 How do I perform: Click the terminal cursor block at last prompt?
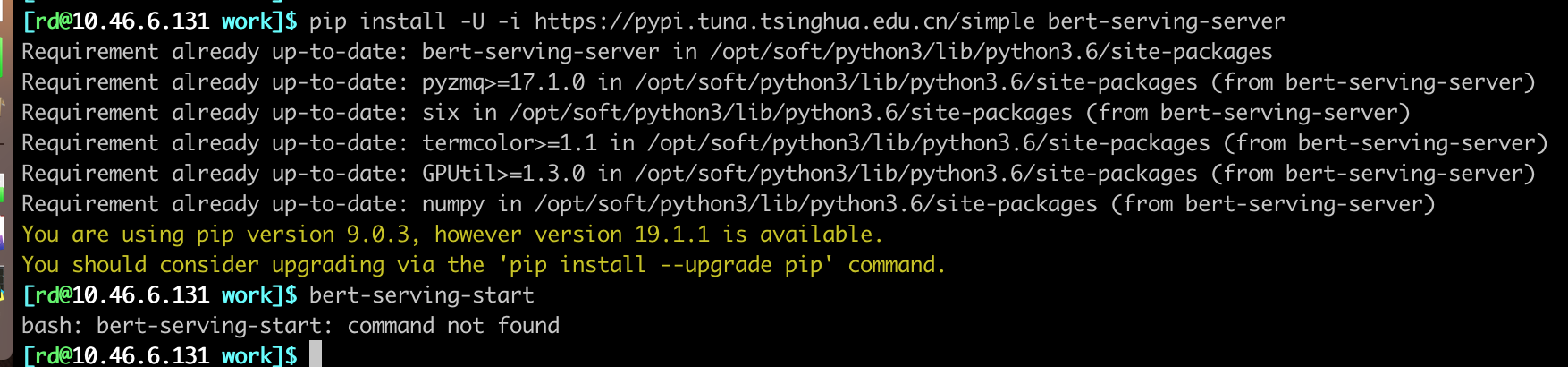tap(316, 354)
